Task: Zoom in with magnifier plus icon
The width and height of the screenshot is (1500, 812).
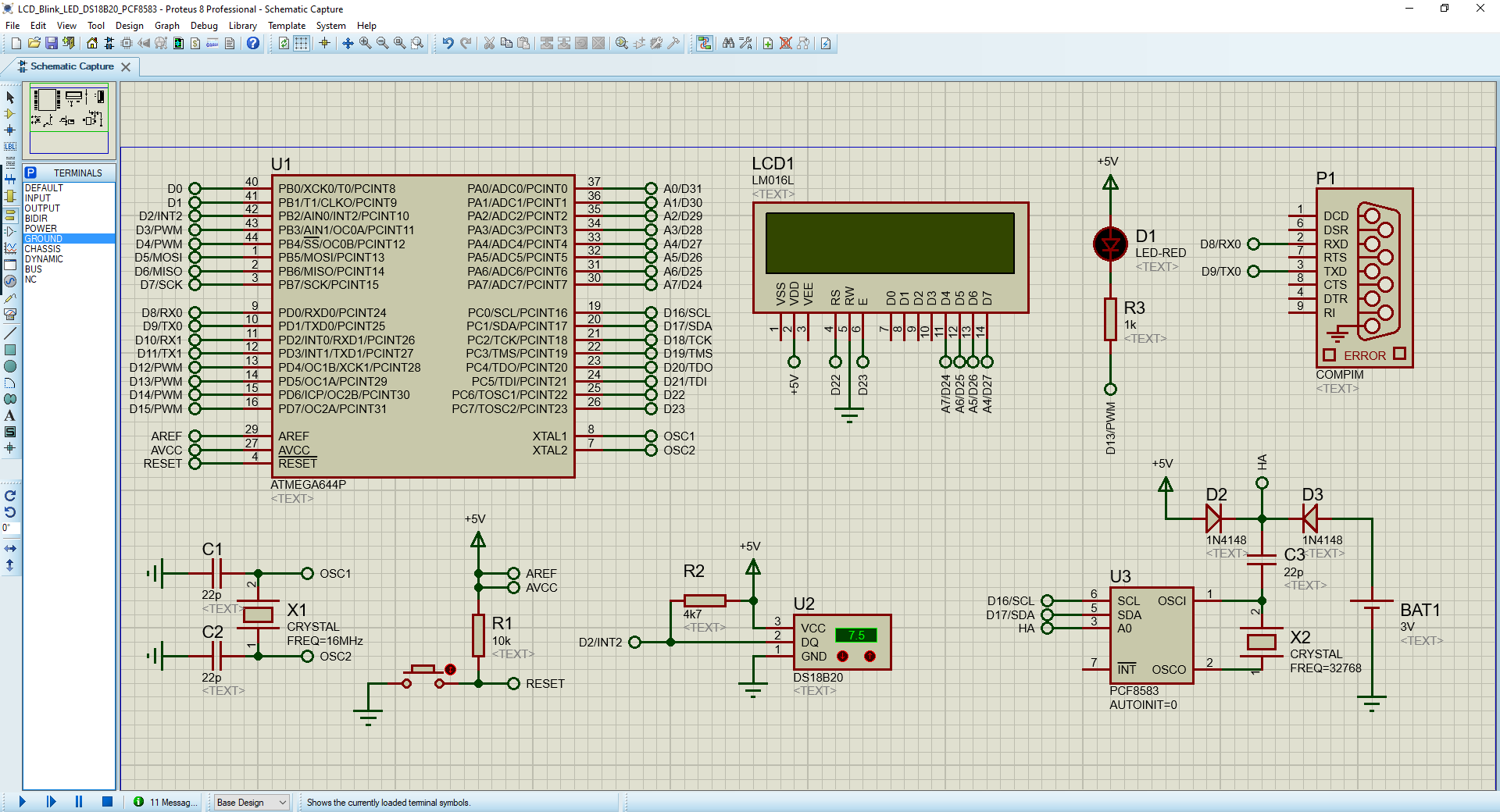Action: [365, 43]
